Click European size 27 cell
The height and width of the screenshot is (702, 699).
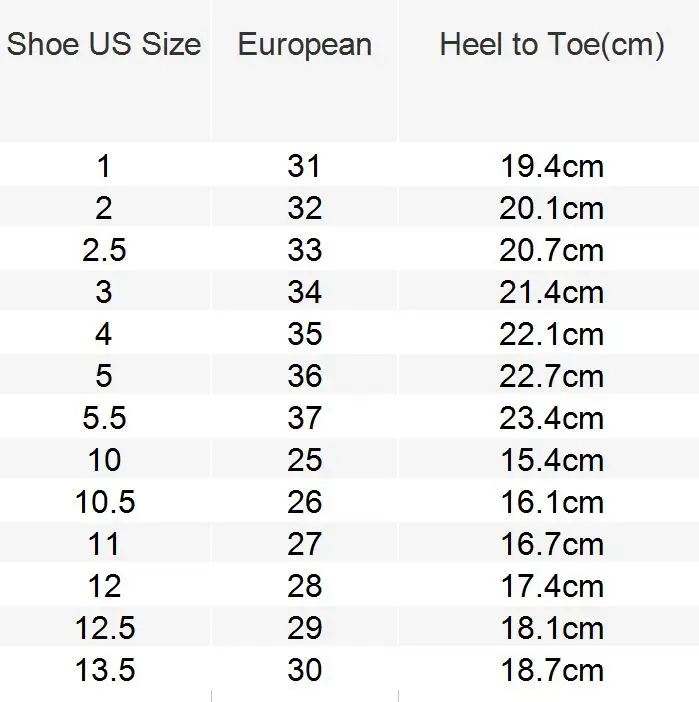304,544
